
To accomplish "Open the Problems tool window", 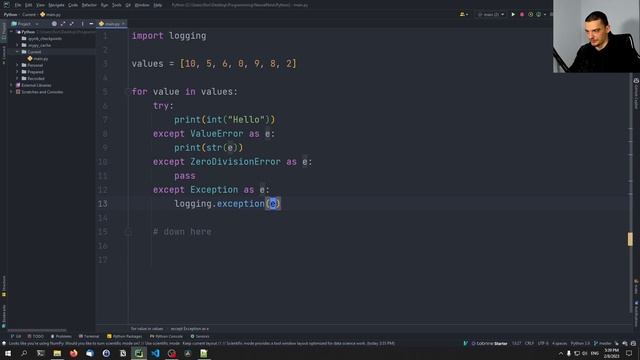I will pos(61,336).
